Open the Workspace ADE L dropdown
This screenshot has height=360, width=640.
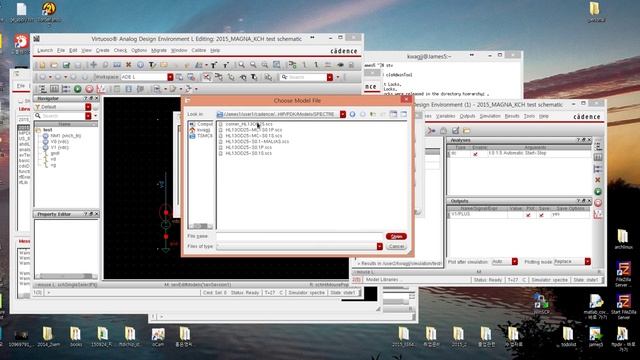pyautogui.click(x=170, y=77)
